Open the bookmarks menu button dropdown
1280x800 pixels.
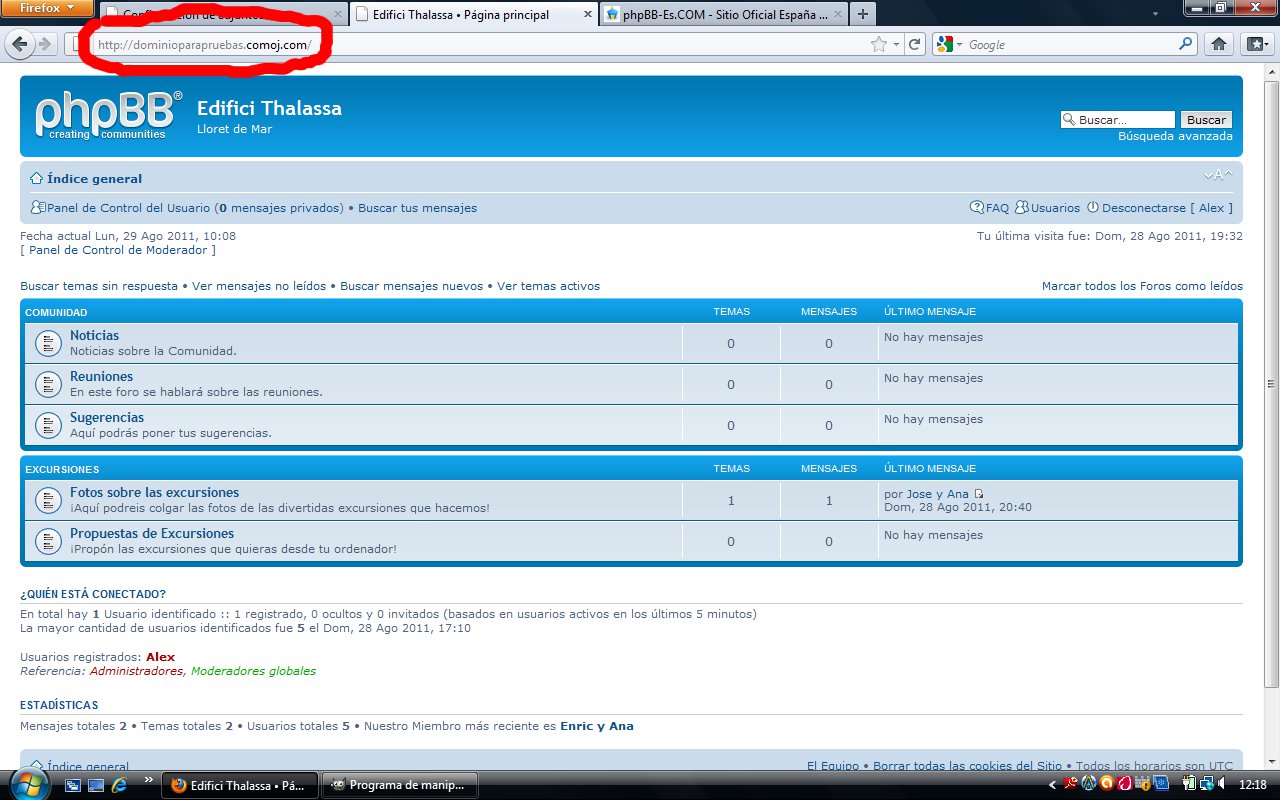point(1255,44)
